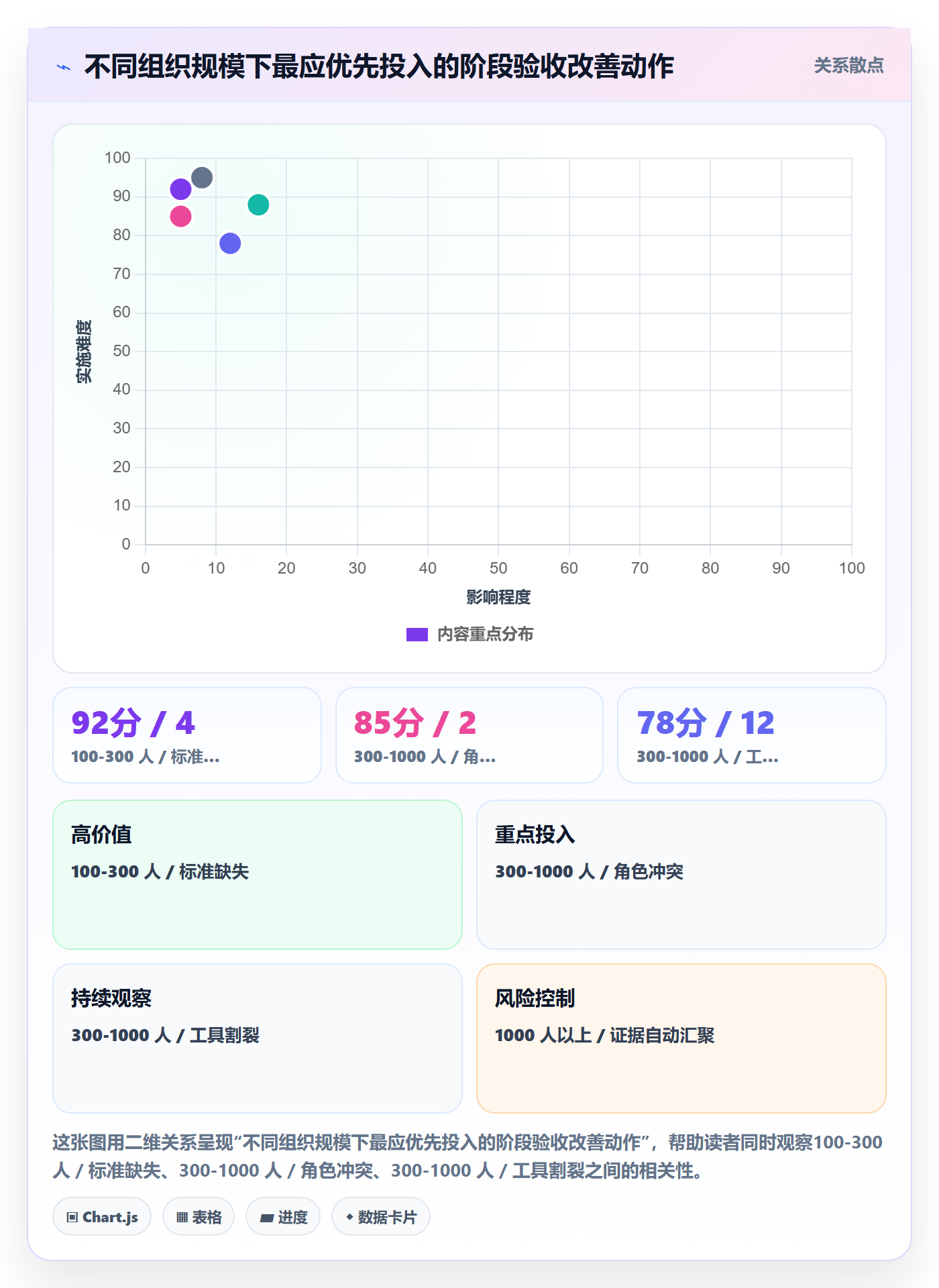Select the blue-indigo scatter point in the chart
The image size is (939, 1288).
pyautogui.click(x=230, y=244)
